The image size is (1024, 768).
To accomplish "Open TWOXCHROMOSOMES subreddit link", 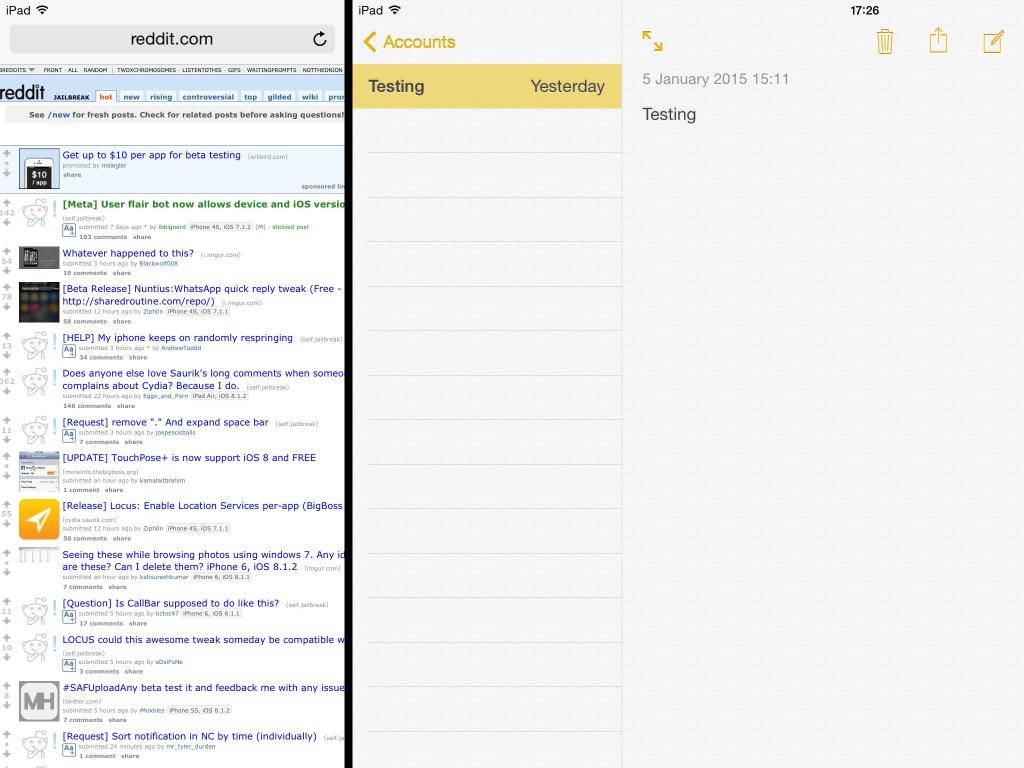I will (x=146, y=70).
